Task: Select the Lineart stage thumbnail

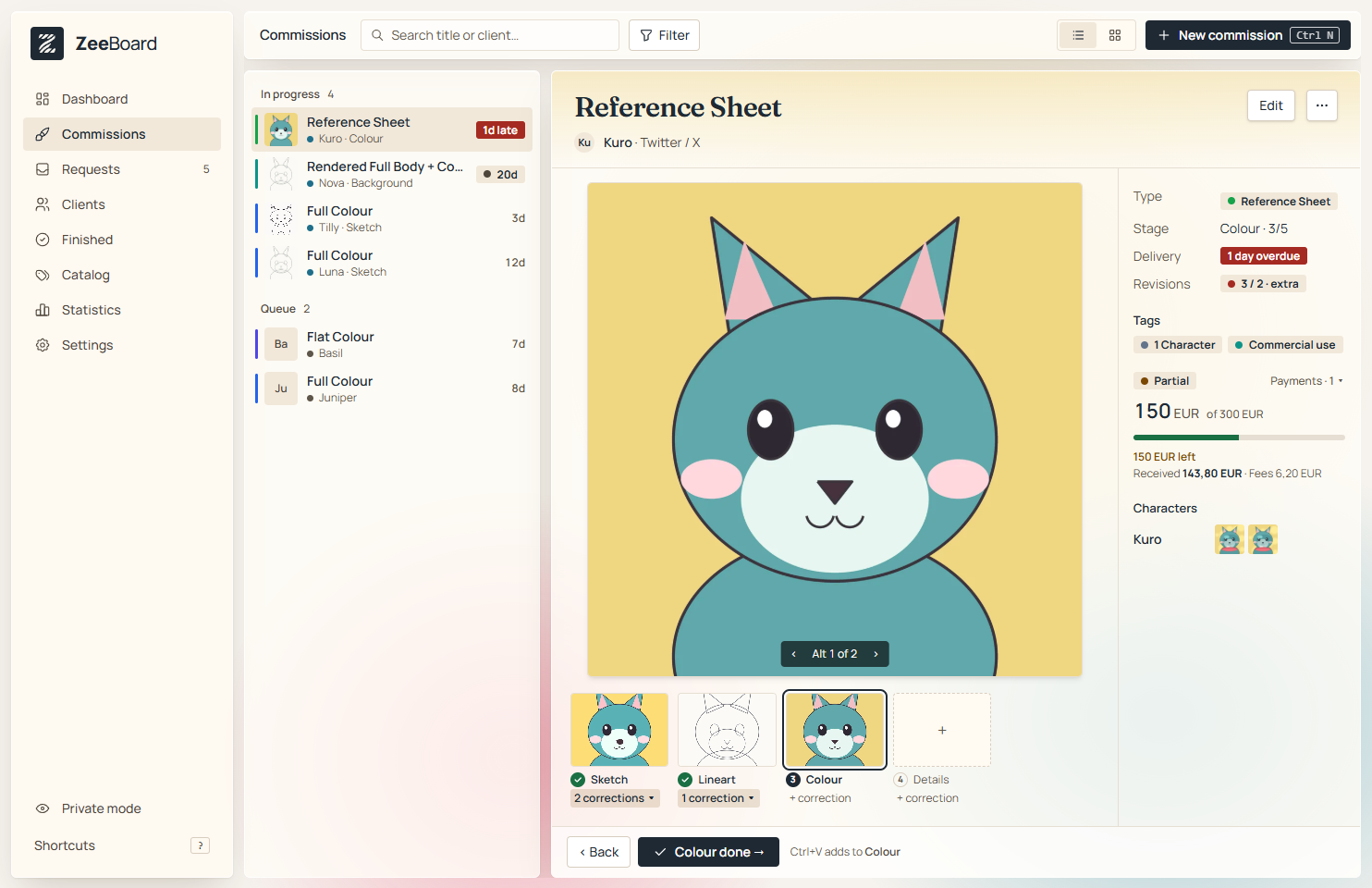Action: (727, 730)
